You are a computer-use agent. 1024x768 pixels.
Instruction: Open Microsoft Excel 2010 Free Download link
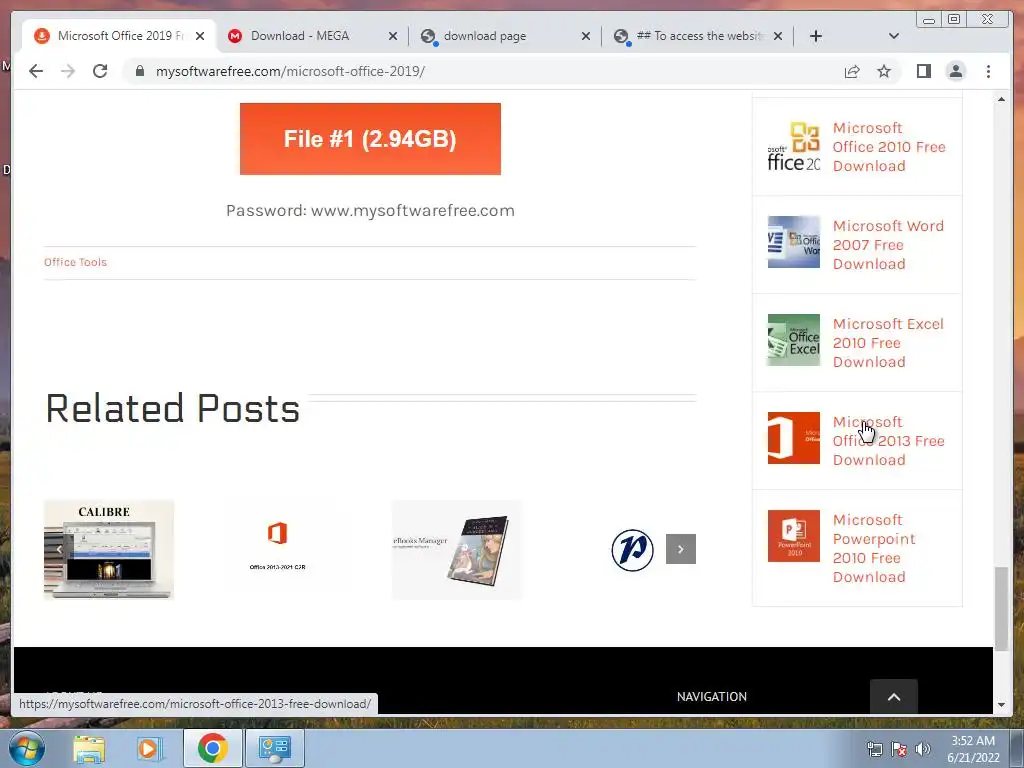[x=888, y=343]
